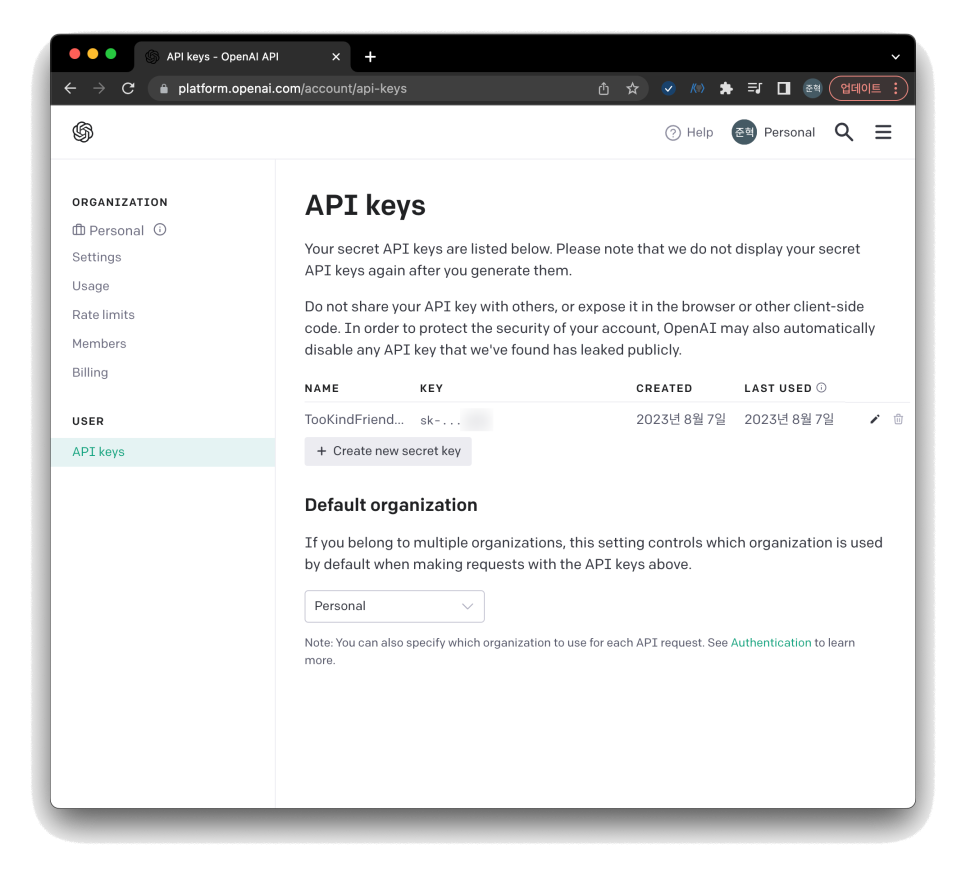Open Rate limits in the sidebar
This screenshot has height=875, width=966.
[x=104, y=315]
